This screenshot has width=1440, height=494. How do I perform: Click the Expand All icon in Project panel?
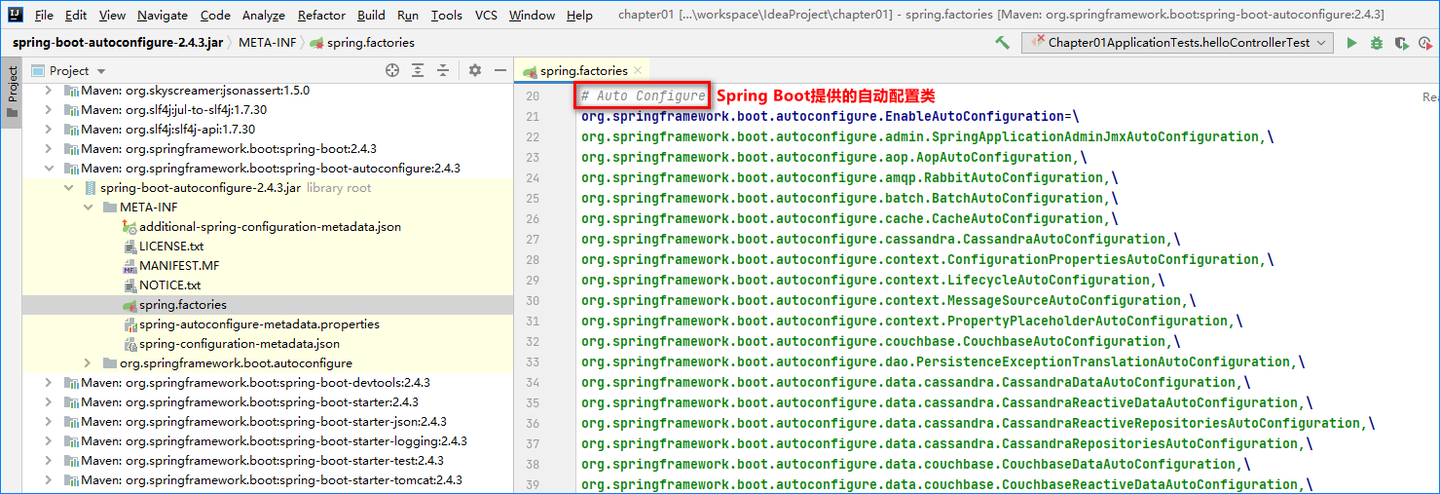418,70
